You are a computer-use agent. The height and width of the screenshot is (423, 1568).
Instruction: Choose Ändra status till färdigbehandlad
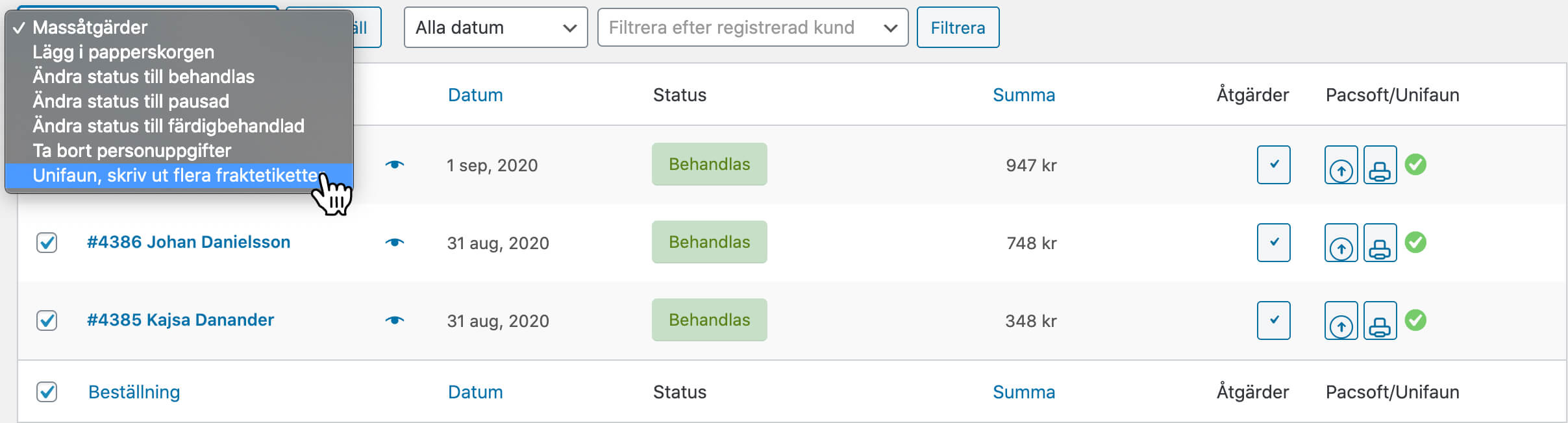168,126
